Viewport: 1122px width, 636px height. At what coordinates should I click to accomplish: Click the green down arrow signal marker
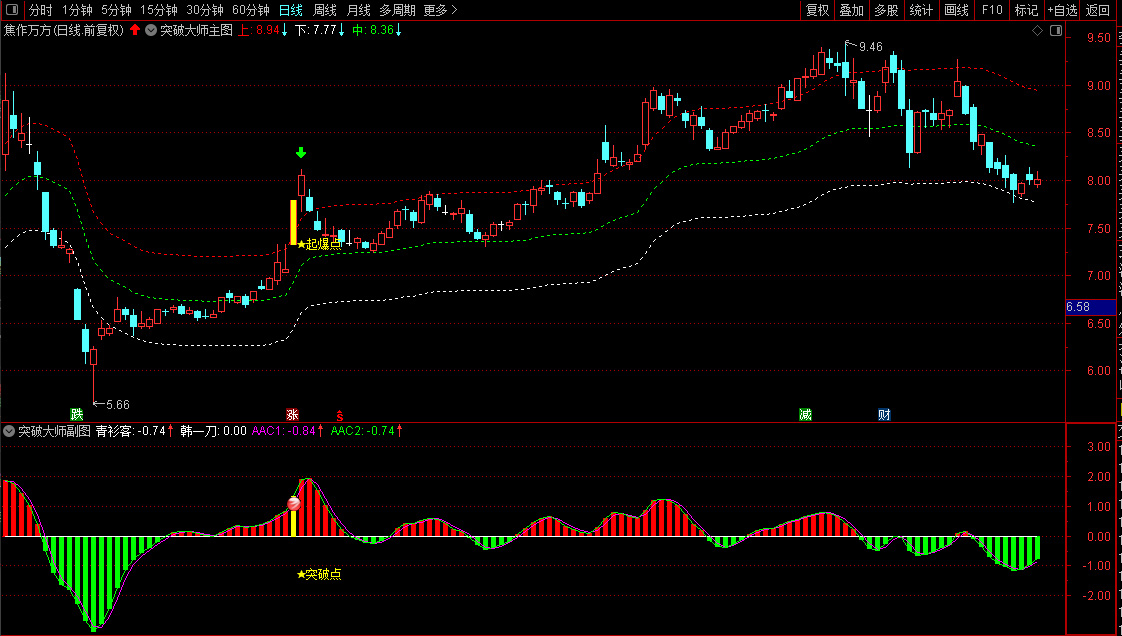[x=301, y=152]
